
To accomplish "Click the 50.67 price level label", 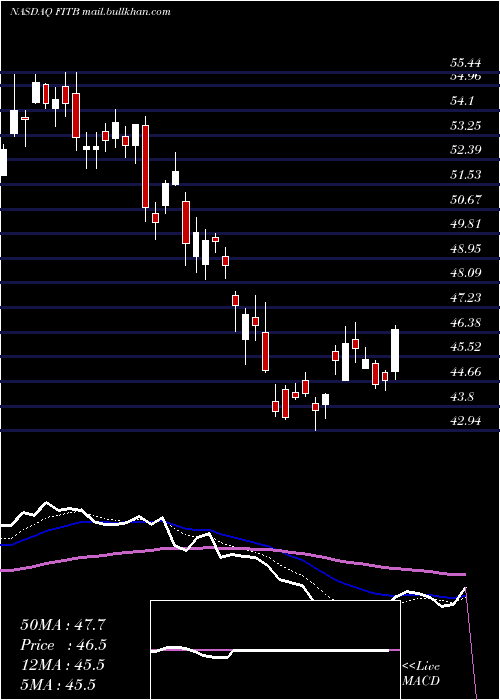I will pyautogui.click(x=466, y=199).
